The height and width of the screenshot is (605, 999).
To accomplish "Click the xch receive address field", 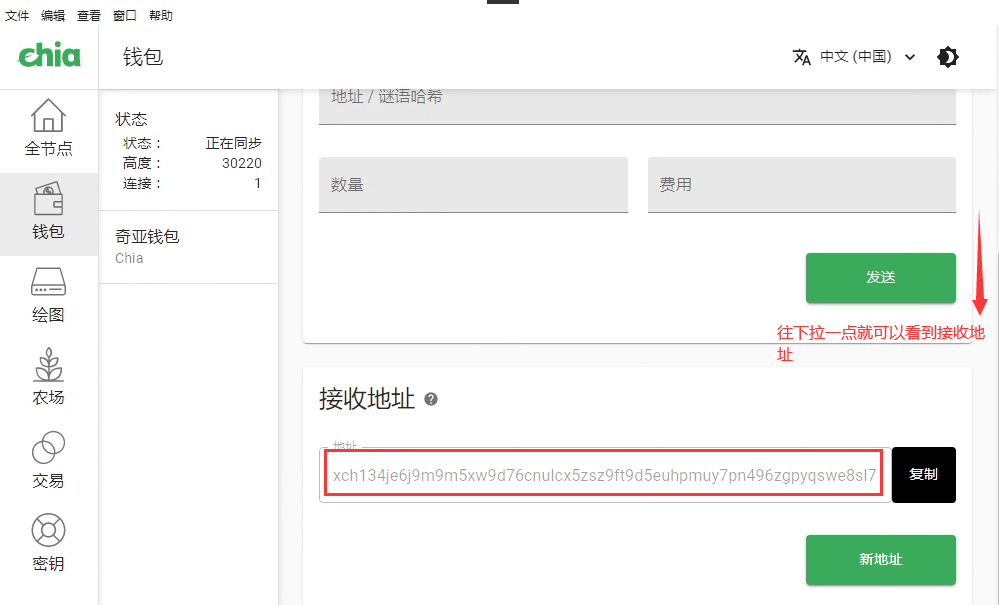I will pos(600,474).
